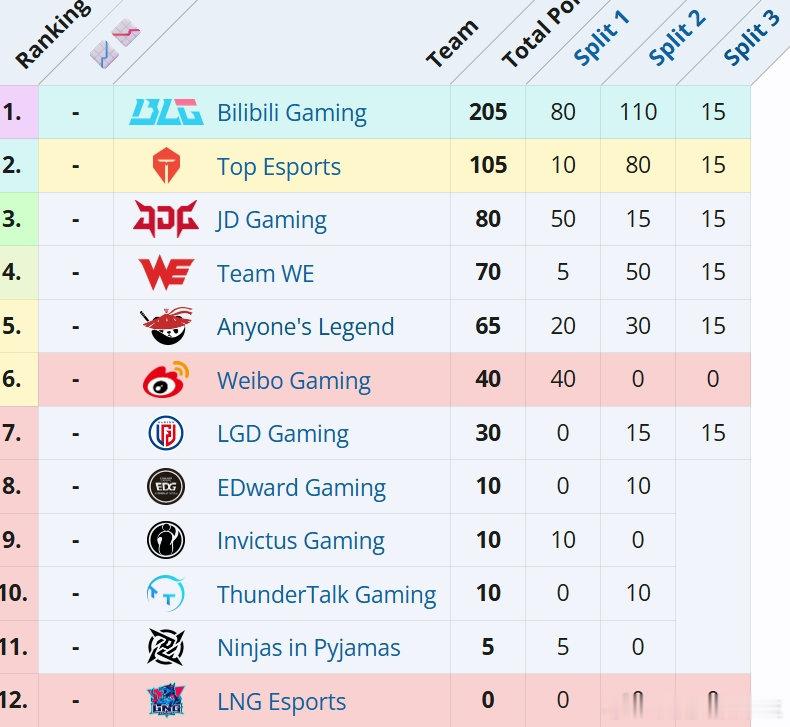Click the LNG Esports dragon logo
Screen dimensions: 790x727
coord(166,700)
